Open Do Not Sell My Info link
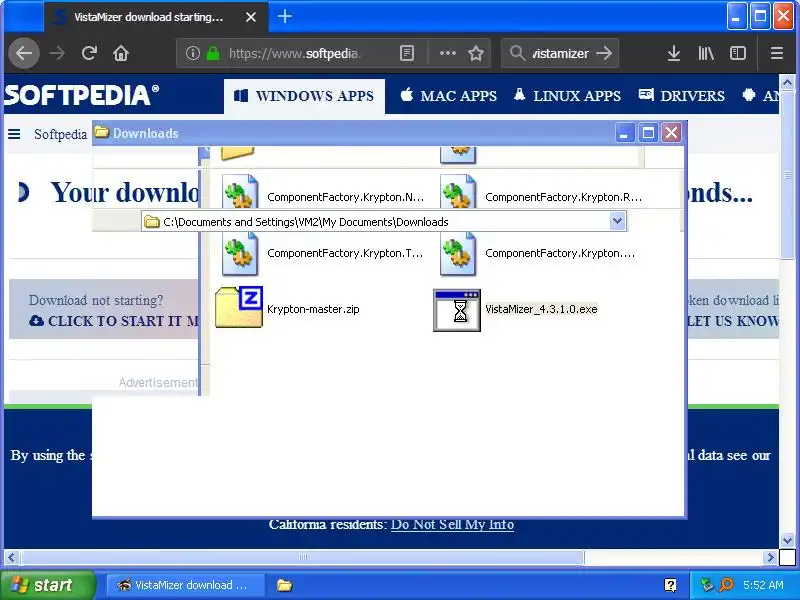This screenshot has height=600, width=800. 452,524
